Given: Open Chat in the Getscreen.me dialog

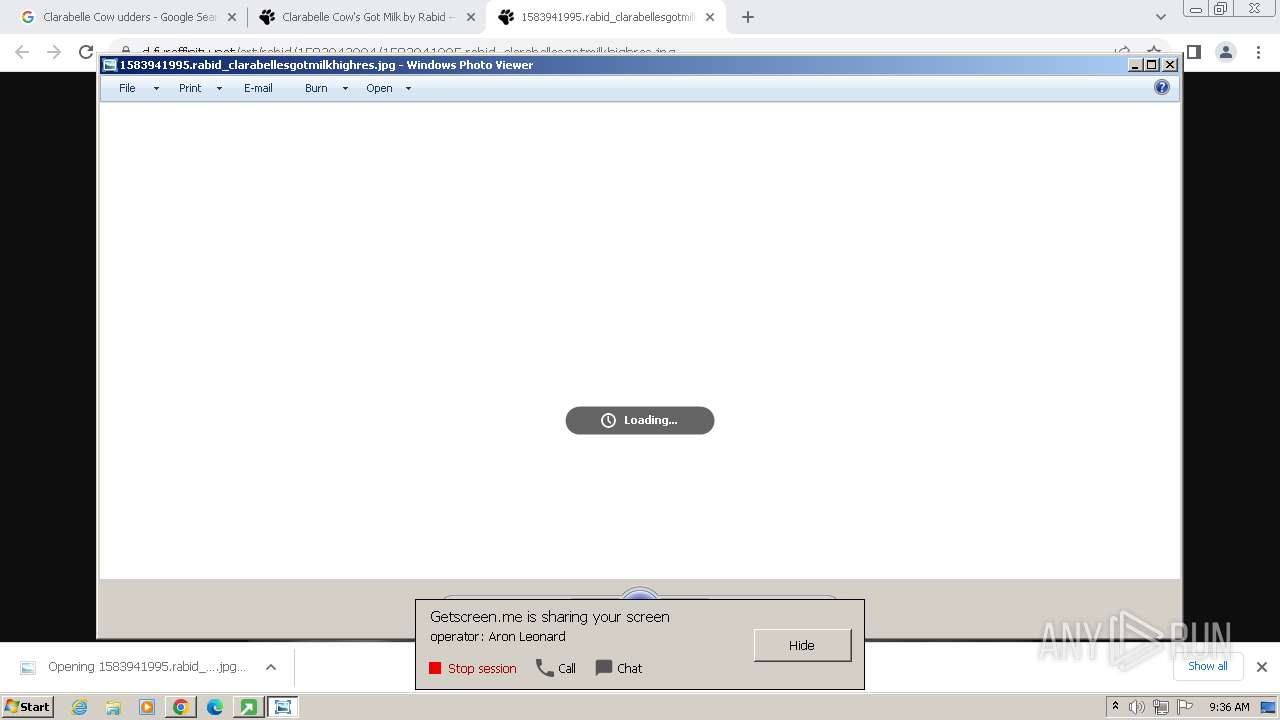Looking at the screenshot, I should [619, 668].
